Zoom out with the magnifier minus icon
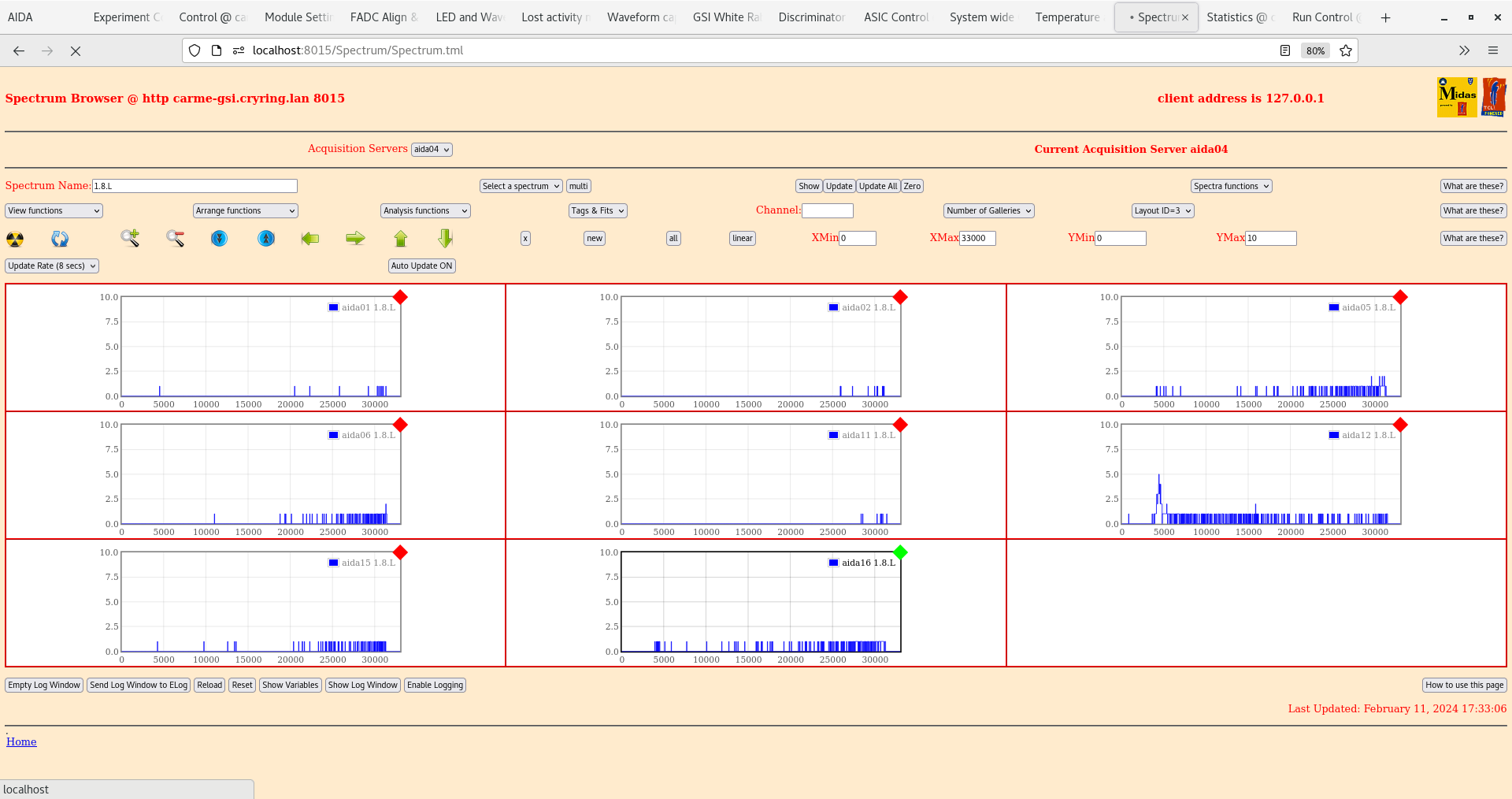Screen dimensions: 1512x799 [x=175, y=238]
